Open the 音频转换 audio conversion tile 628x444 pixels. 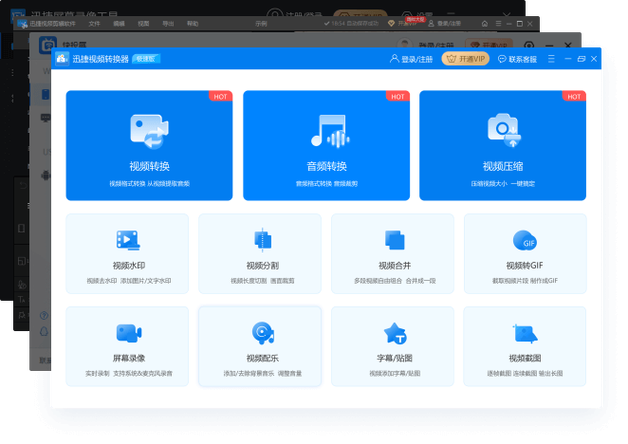(x=326, y=145)
